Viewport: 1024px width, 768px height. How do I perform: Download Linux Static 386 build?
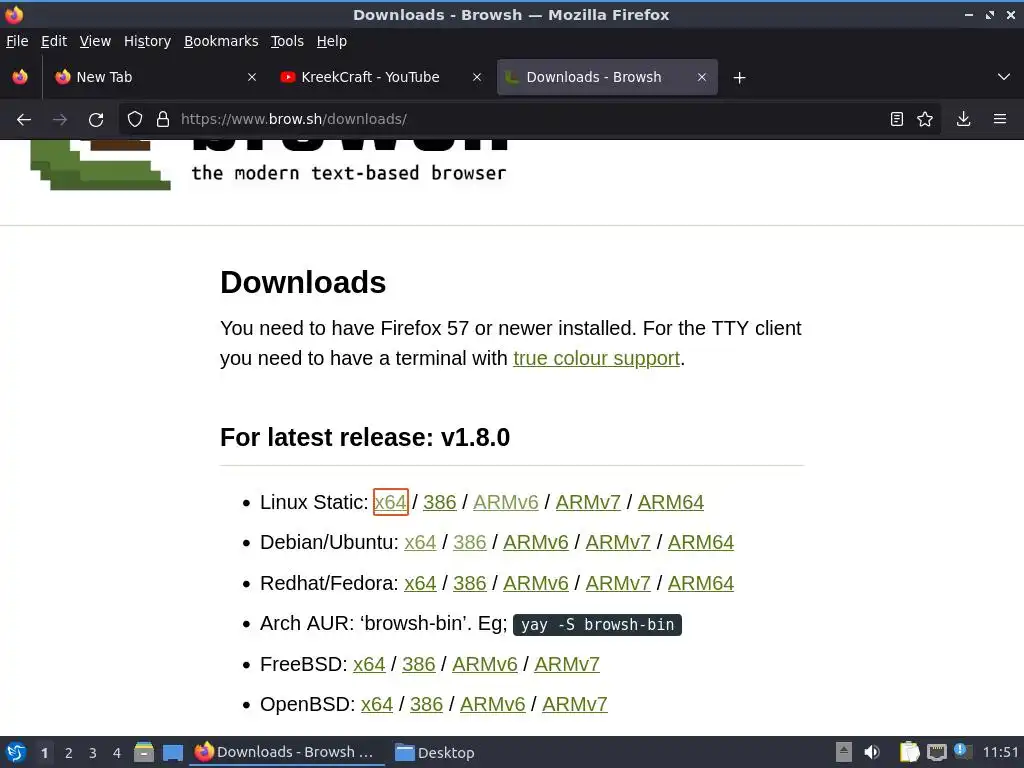coord(440,502)
